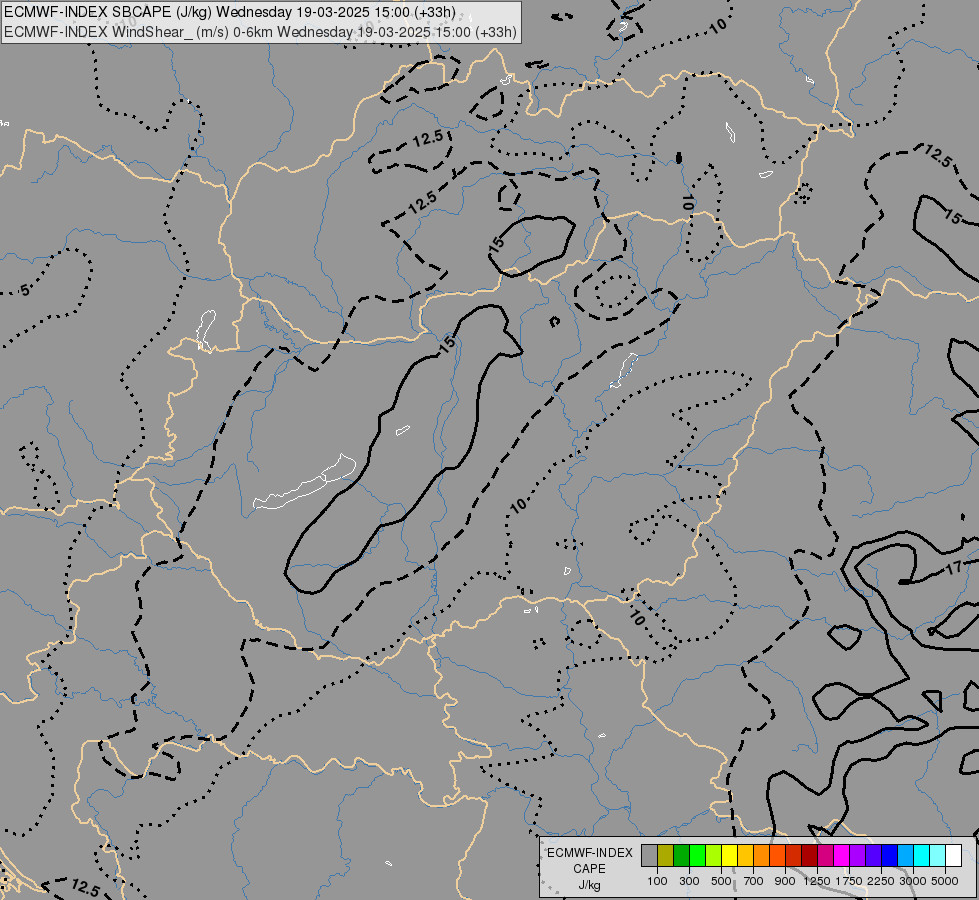979x900 pixels.
Task: Click the pale cyan CAPE legend swatch
Action: [938, 856]
